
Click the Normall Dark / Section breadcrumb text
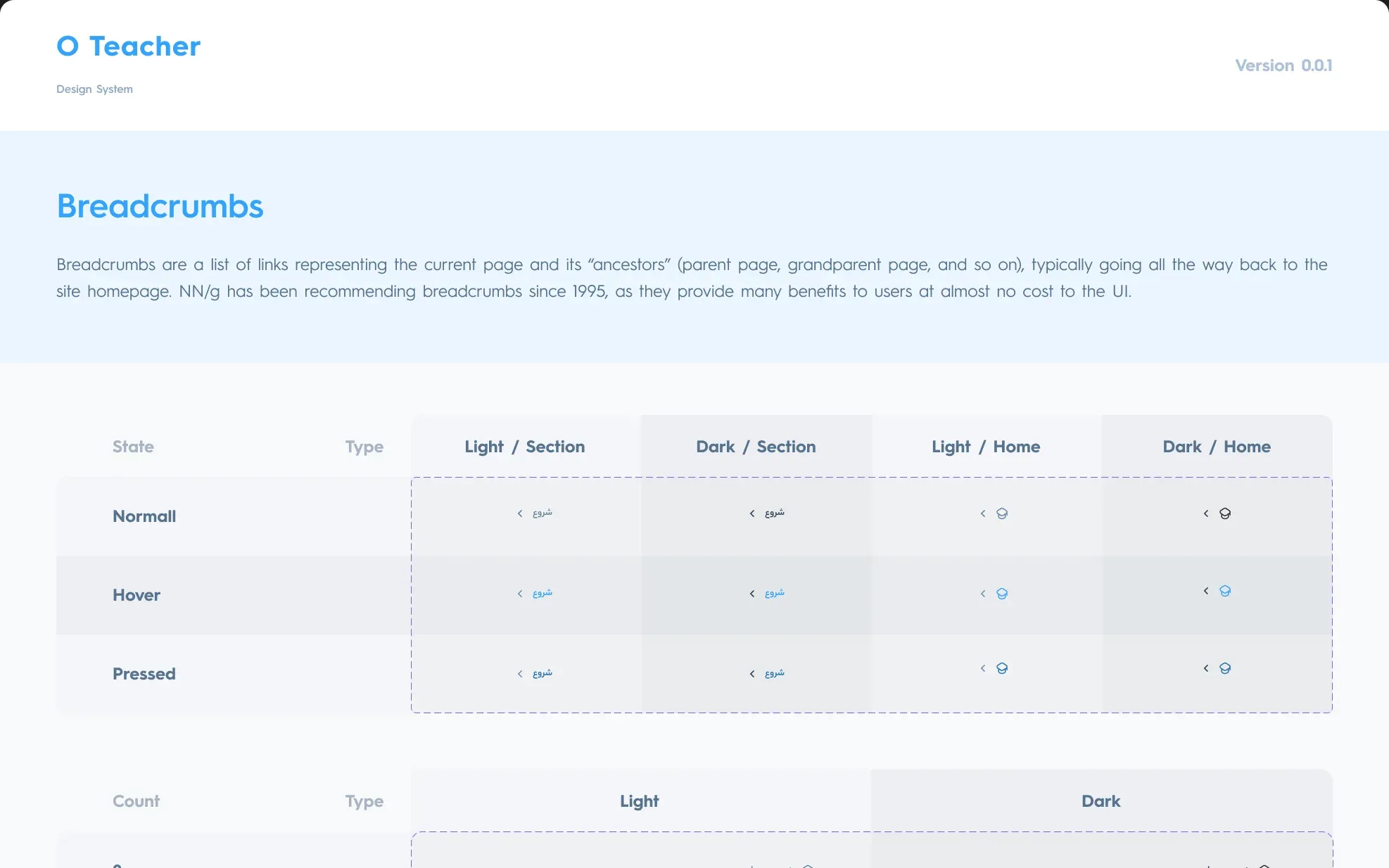[x=775, y=513]
